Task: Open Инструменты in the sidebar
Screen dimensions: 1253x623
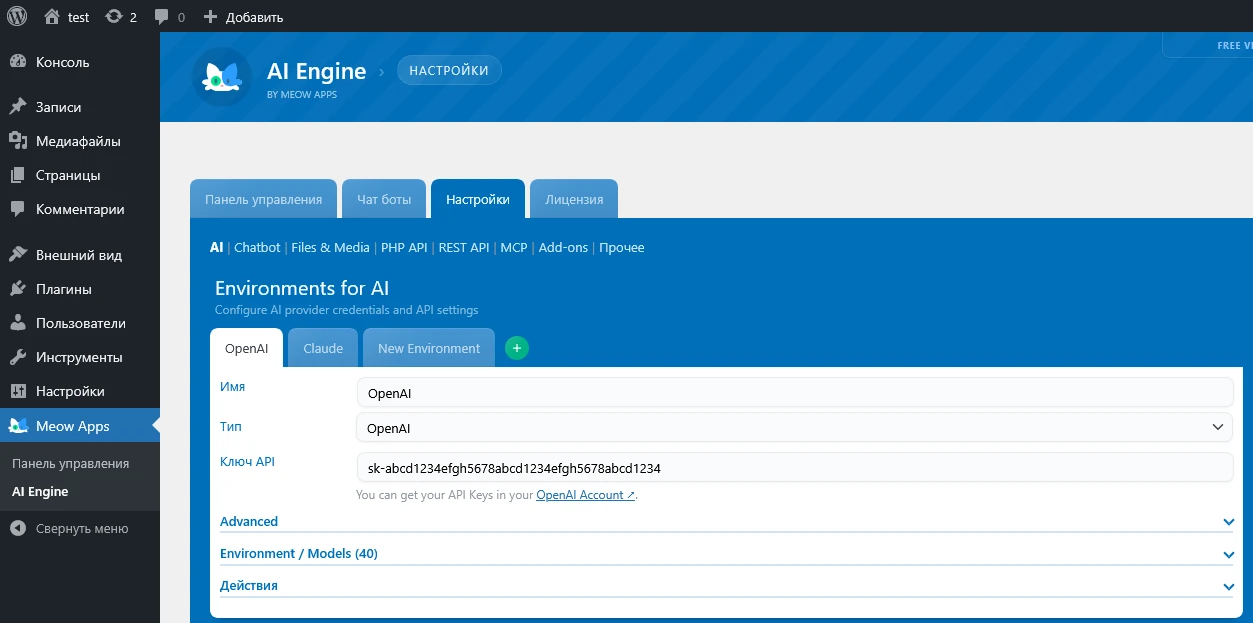Action: (80, 357)
